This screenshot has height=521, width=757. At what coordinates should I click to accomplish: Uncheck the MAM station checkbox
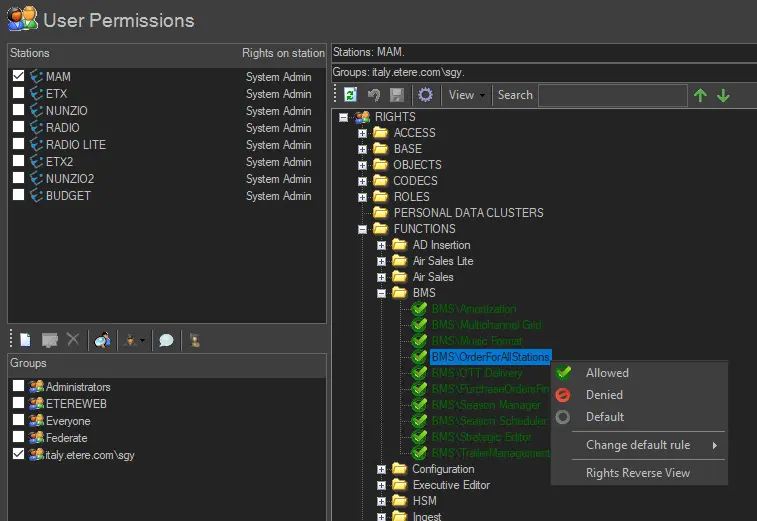(x=19, y=76)
